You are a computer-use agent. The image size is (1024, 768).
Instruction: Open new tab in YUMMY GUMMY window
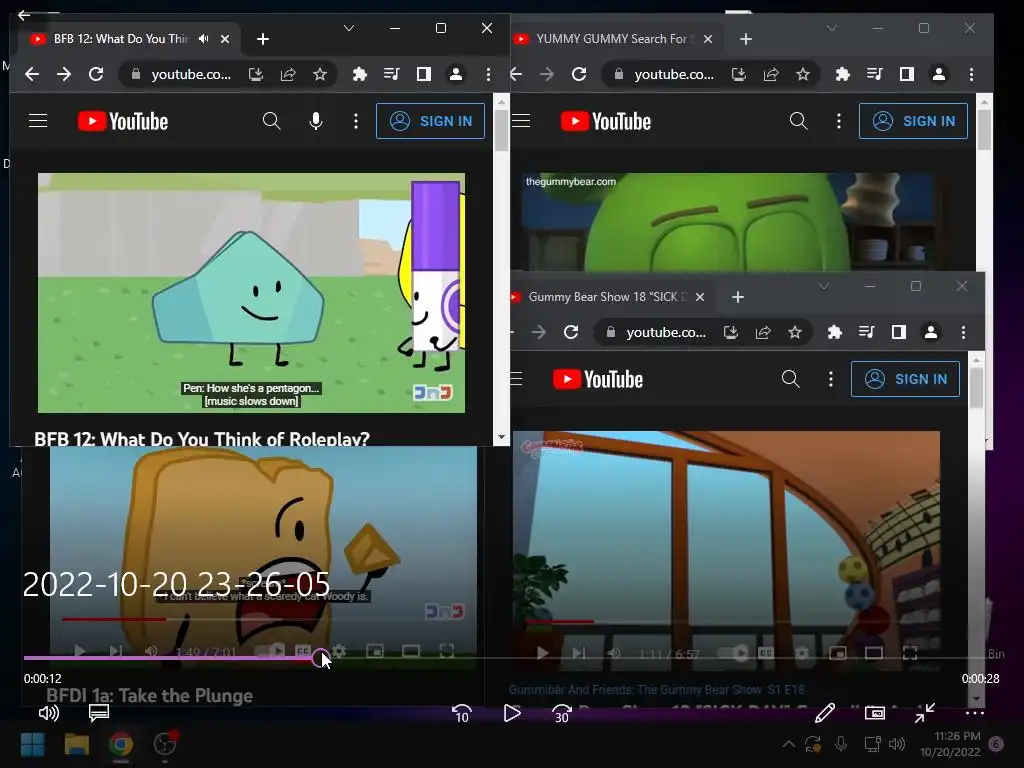tap(746, 39)
